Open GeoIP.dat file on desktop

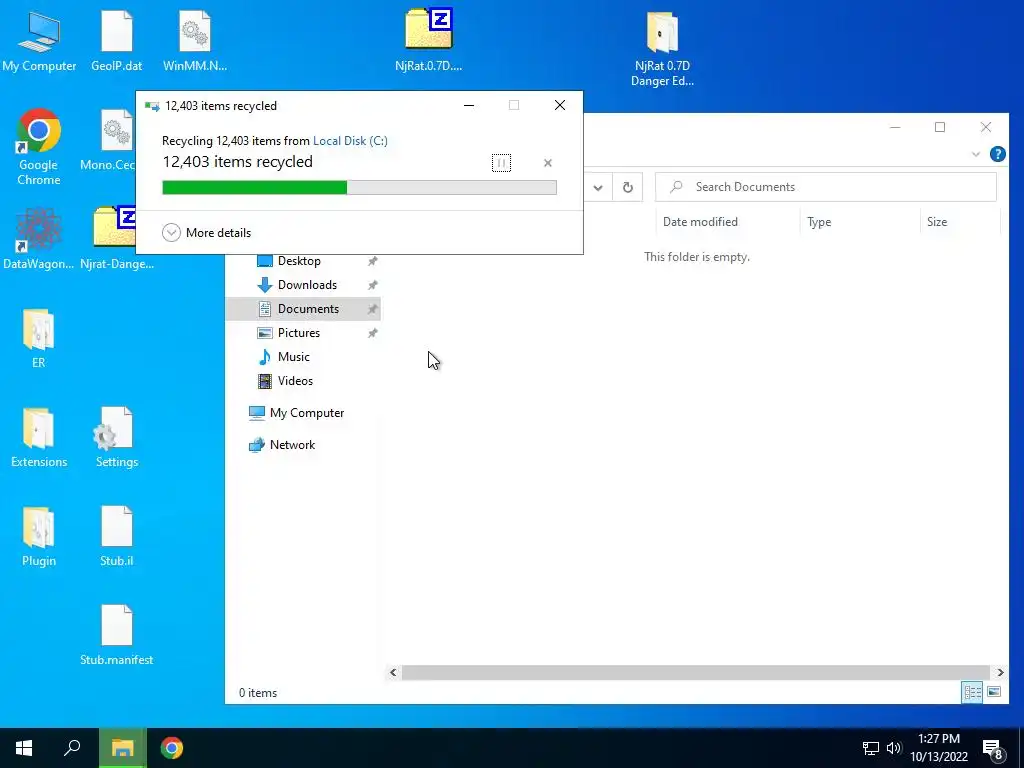(x=116, y=40)
